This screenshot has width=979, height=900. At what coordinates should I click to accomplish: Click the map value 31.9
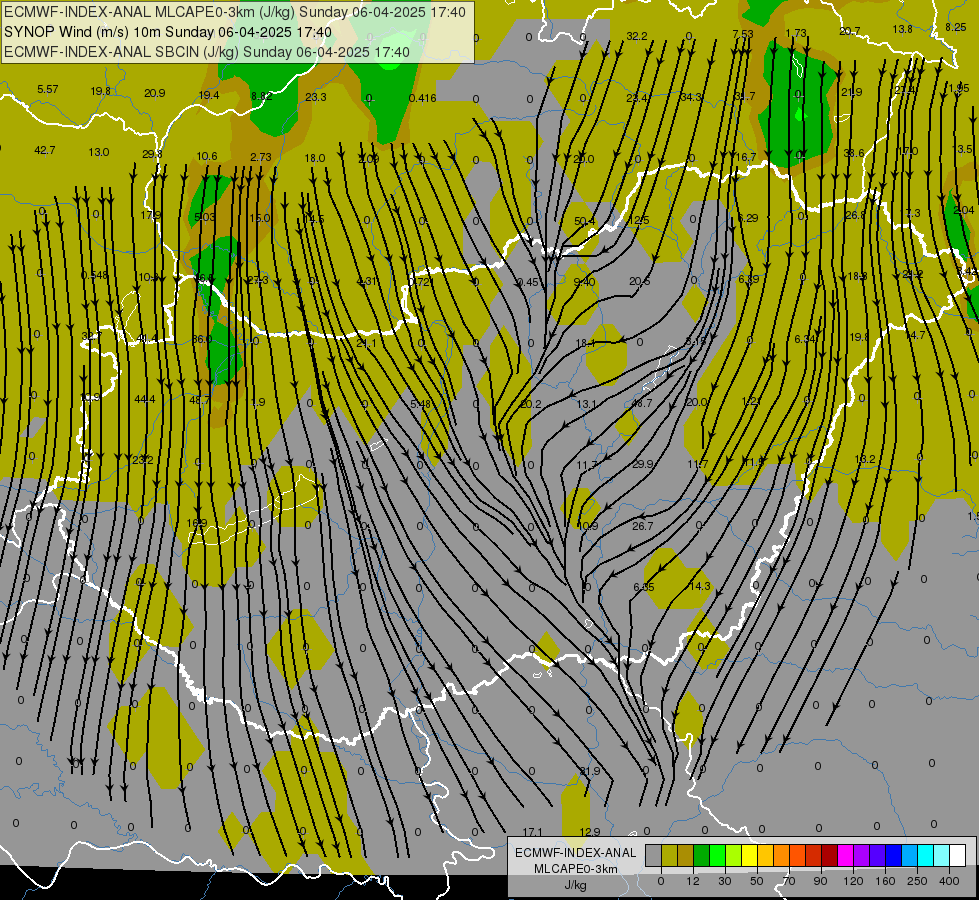tap(590, 771)
